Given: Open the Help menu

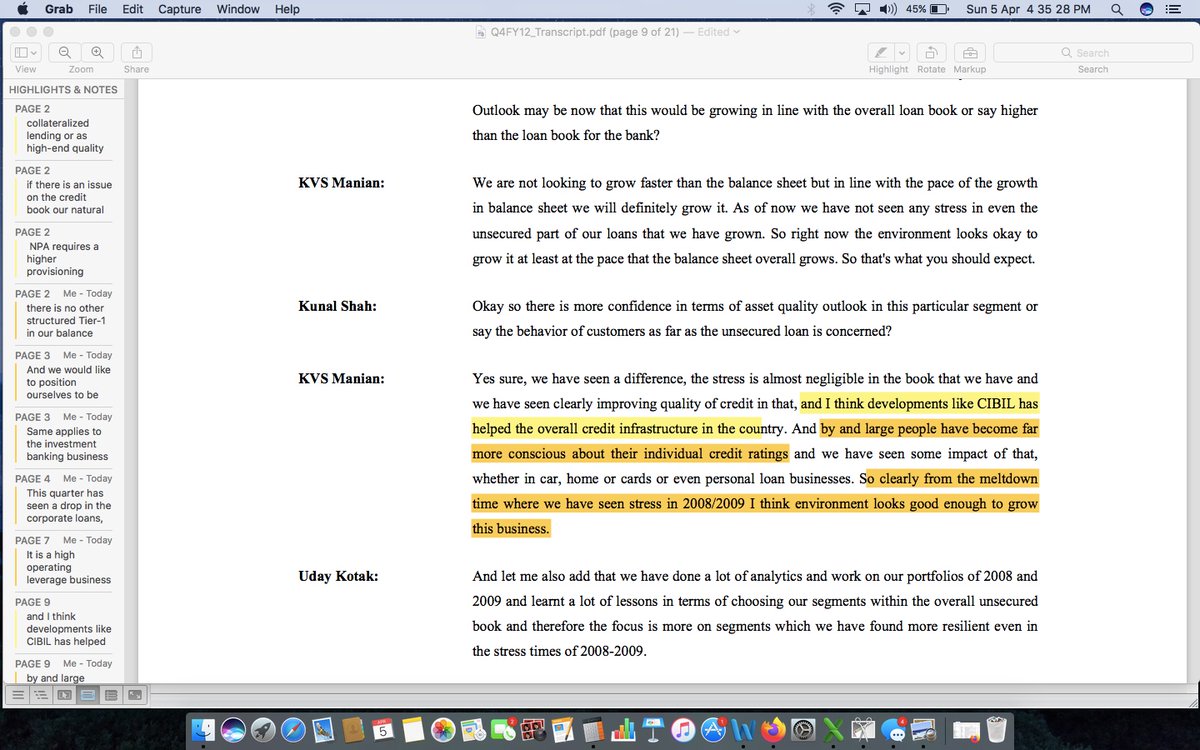Looking at the screenshot, I should tap(287, 9).
